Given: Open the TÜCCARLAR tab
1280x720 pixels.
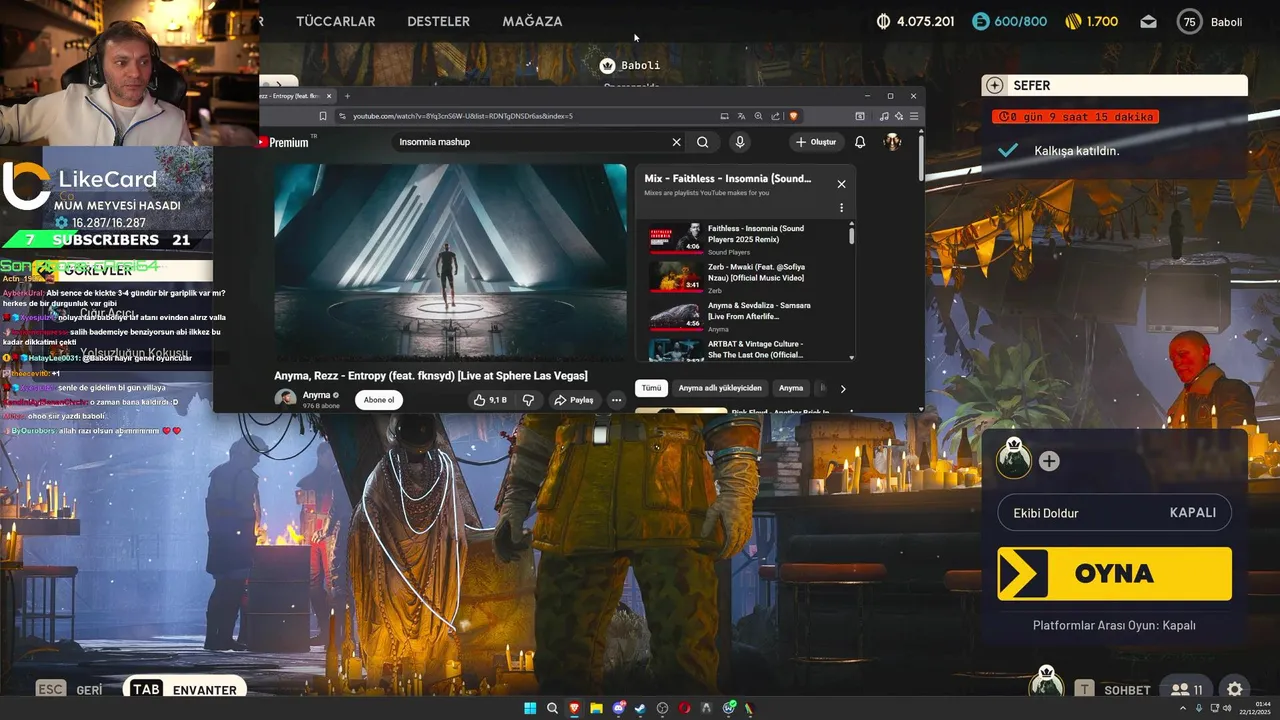Looking at the screenshot, I should [336, 21].
